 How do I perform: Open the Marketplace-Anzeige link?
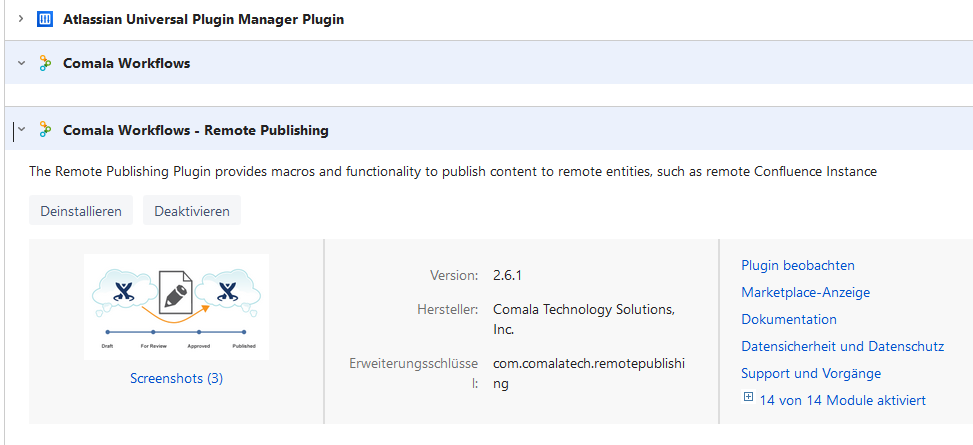[x=805, y=292]
